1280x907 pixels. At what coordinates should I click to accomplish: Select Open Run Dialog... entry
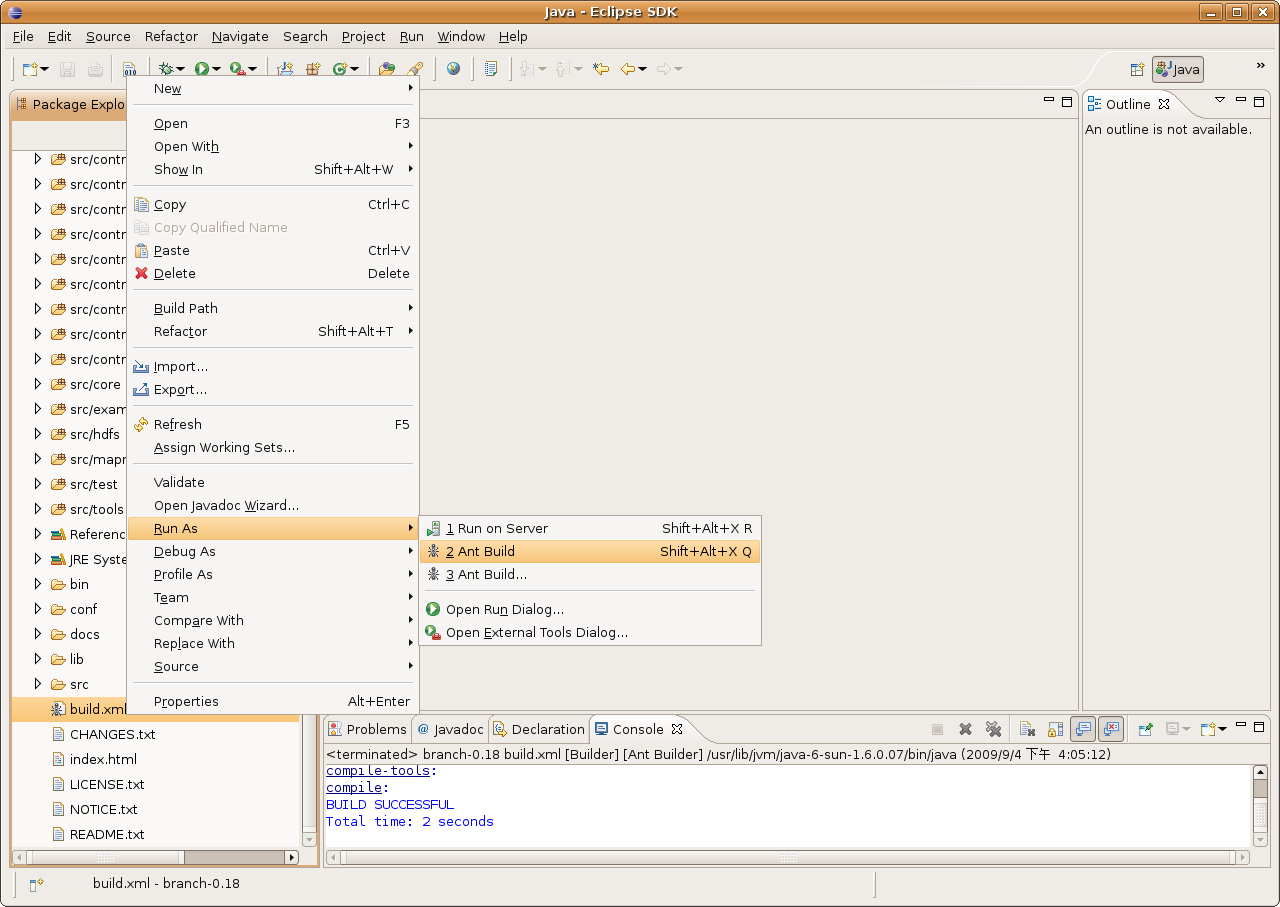[x=590, y=609]
